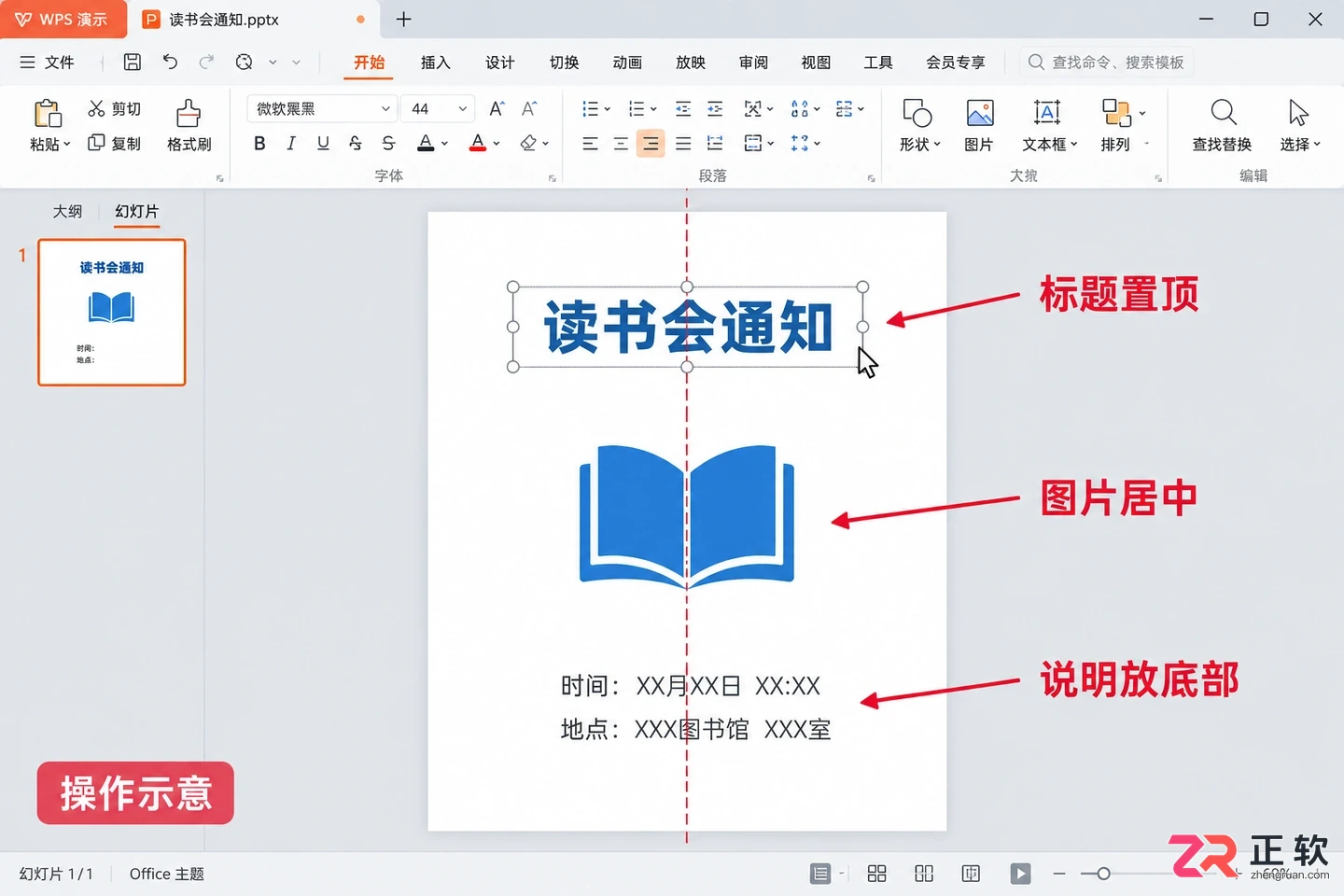Image resolution: width=1344 pixels, height=896 pixels.
Task: Click the 粘贴 (paste) clipboard icon
Action: pos(49,114)
